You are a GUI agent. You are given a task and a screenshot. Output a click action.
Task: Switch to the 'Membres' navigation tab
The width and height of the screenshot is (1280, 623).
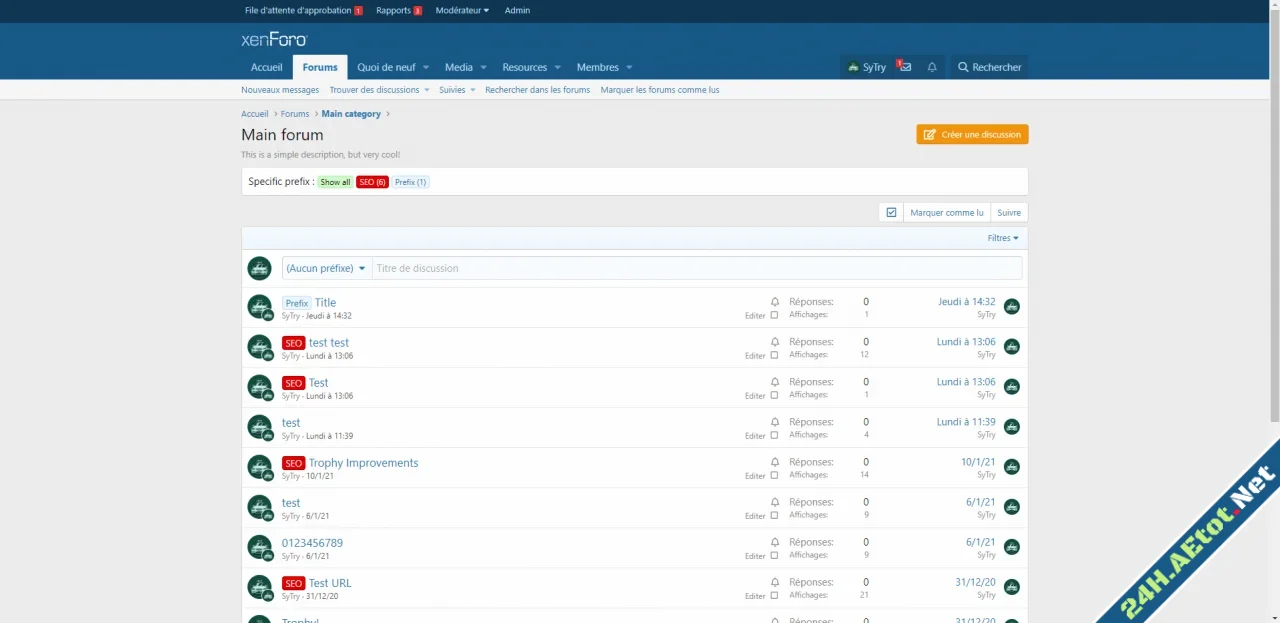[597, 67]
